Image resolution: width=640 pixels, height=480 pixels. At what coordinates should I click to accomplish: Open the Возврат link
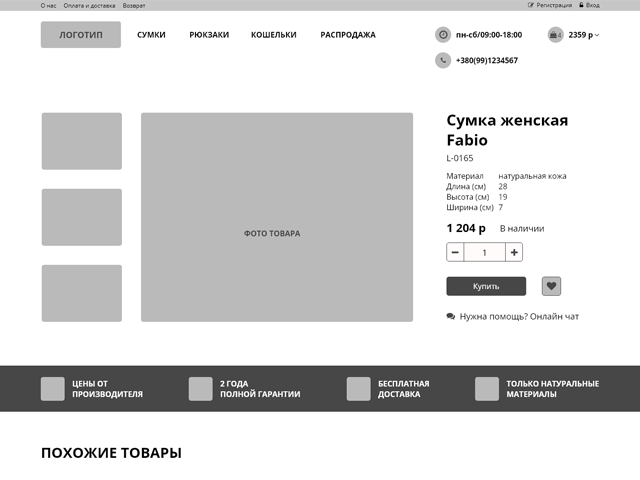pos(134,6)
